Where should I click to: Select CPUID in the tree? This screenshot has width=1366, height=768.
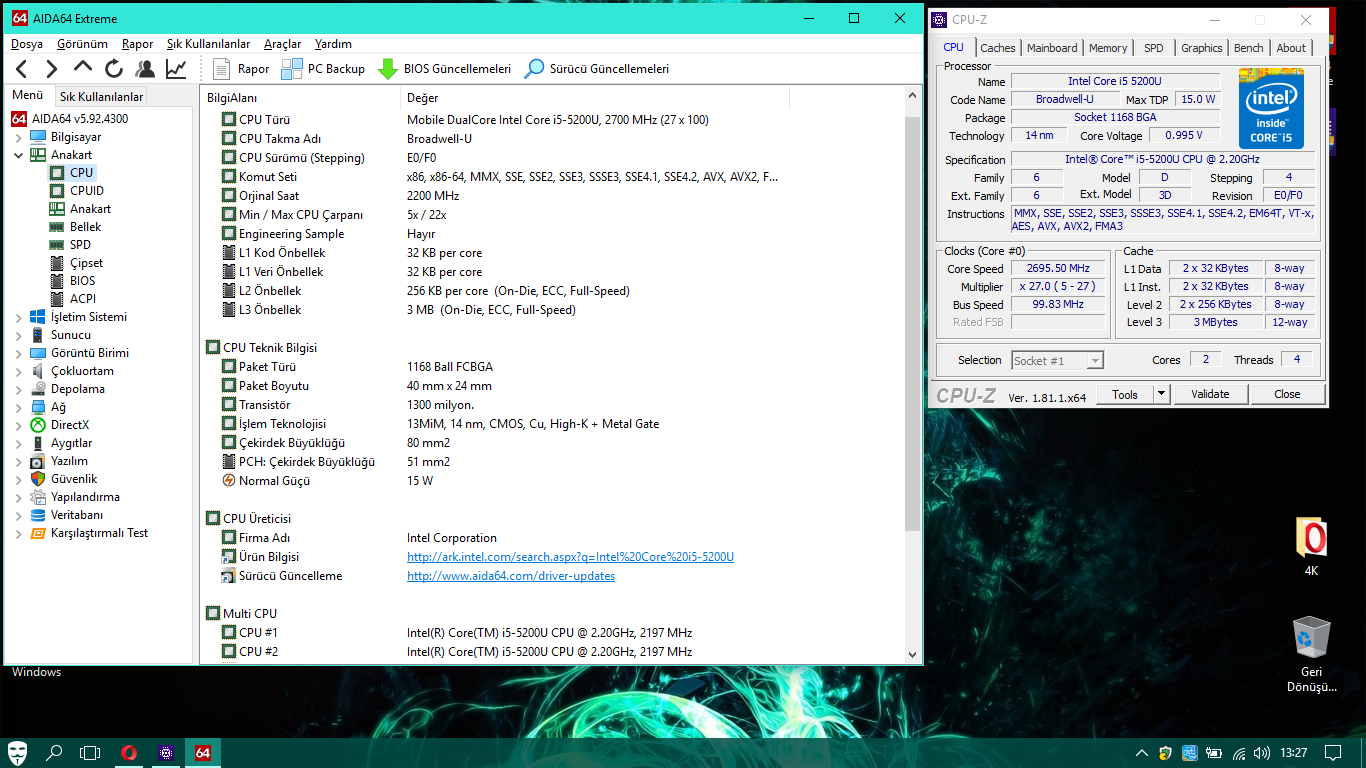tap(87, 191)
